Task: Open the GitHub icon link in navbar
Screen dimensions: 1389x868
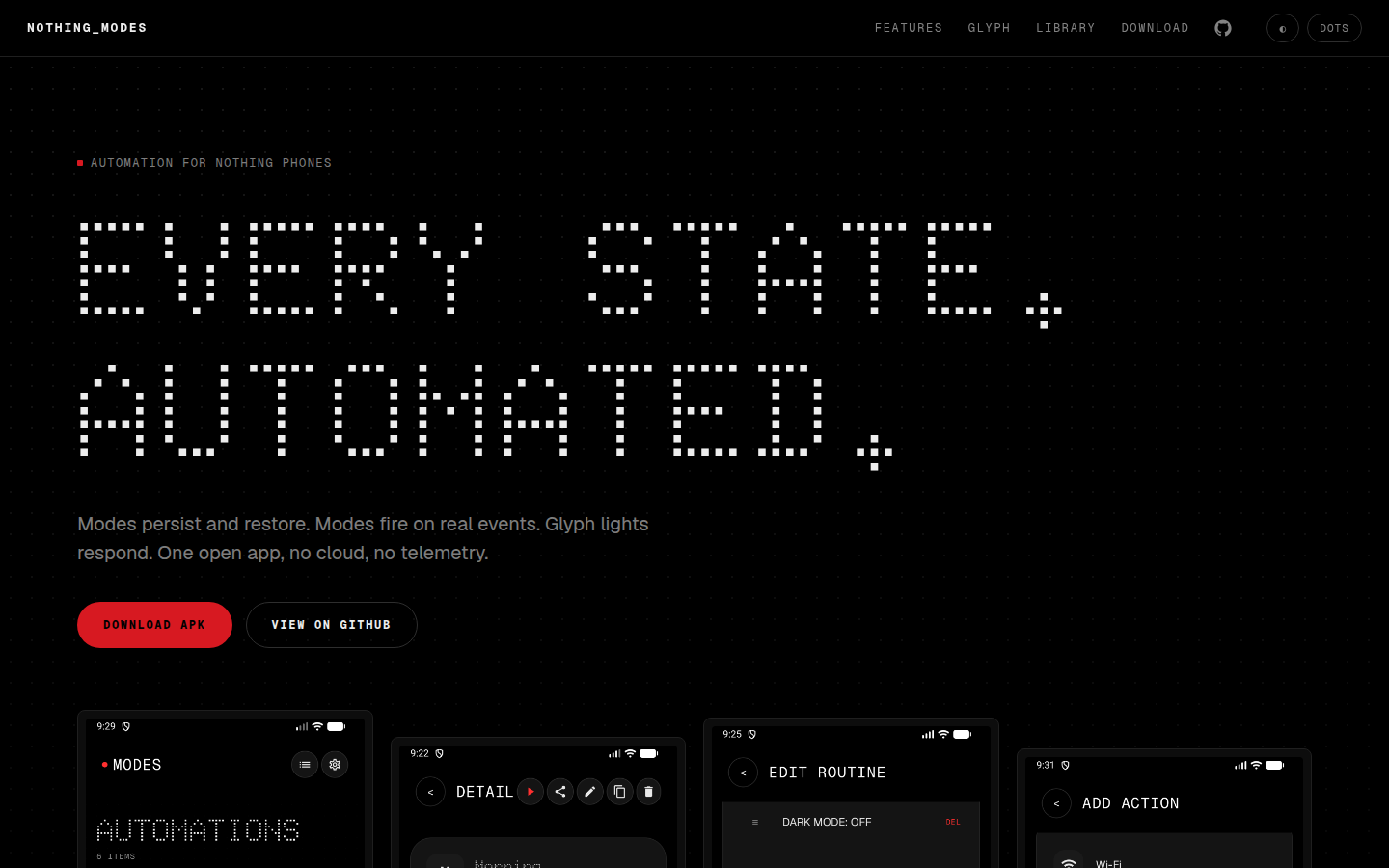Action: (1223, 28)
